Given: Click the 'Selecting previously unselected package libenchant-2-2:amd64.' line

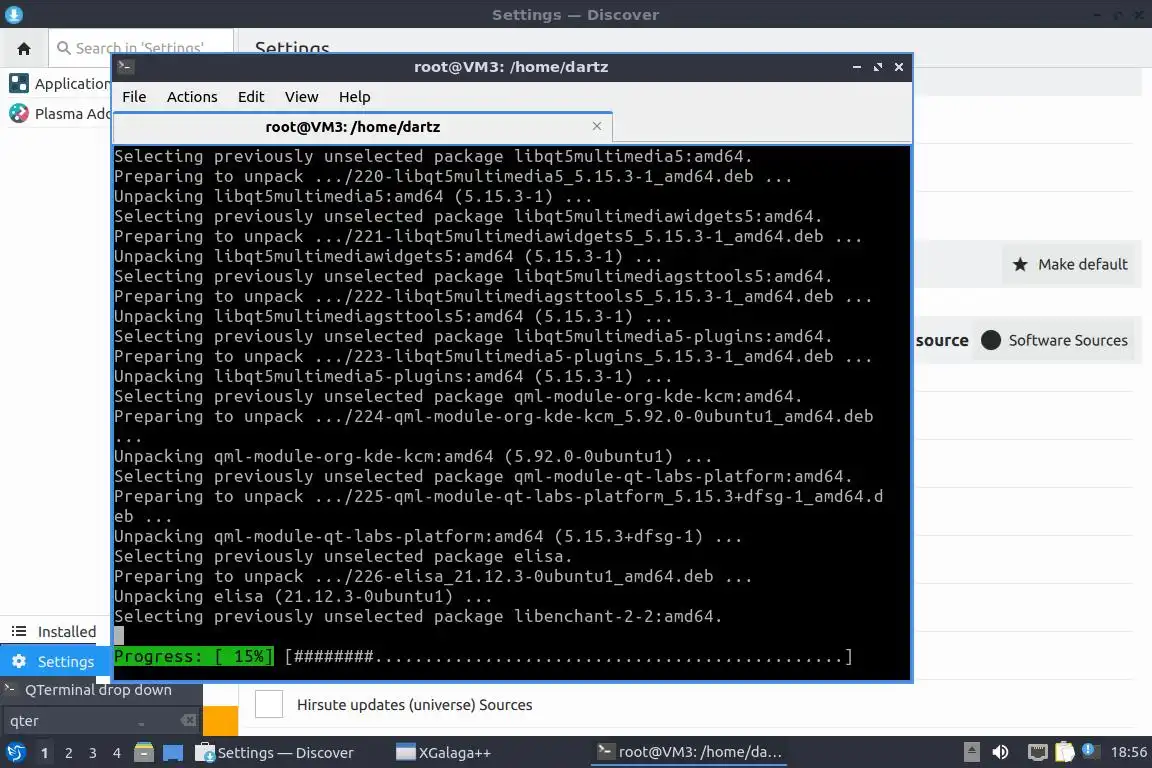Looking at the screenshot, I should tap(418, 616).
